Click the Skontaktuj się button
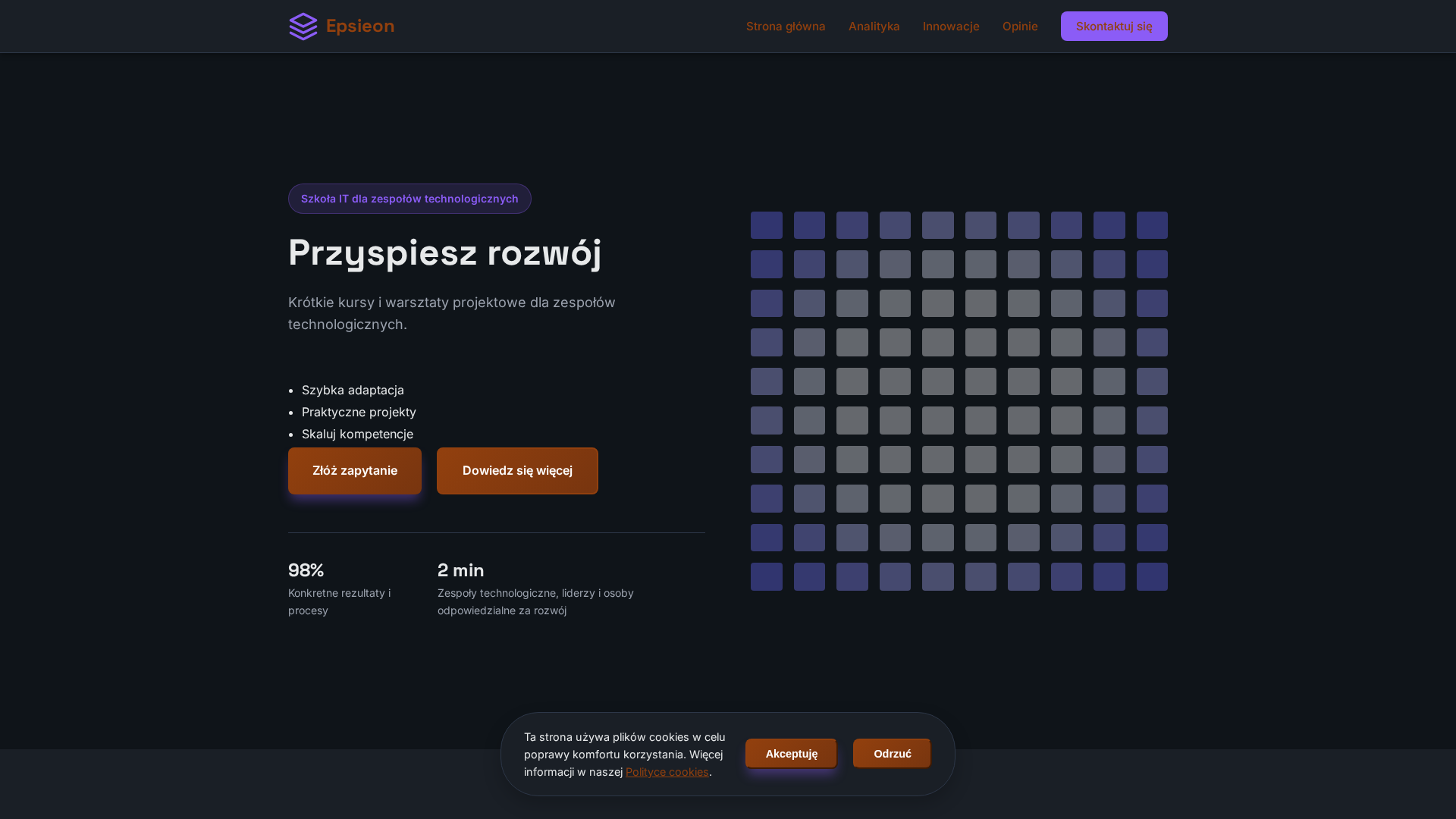1456x819 pixels. click(x=1114, y=27)
